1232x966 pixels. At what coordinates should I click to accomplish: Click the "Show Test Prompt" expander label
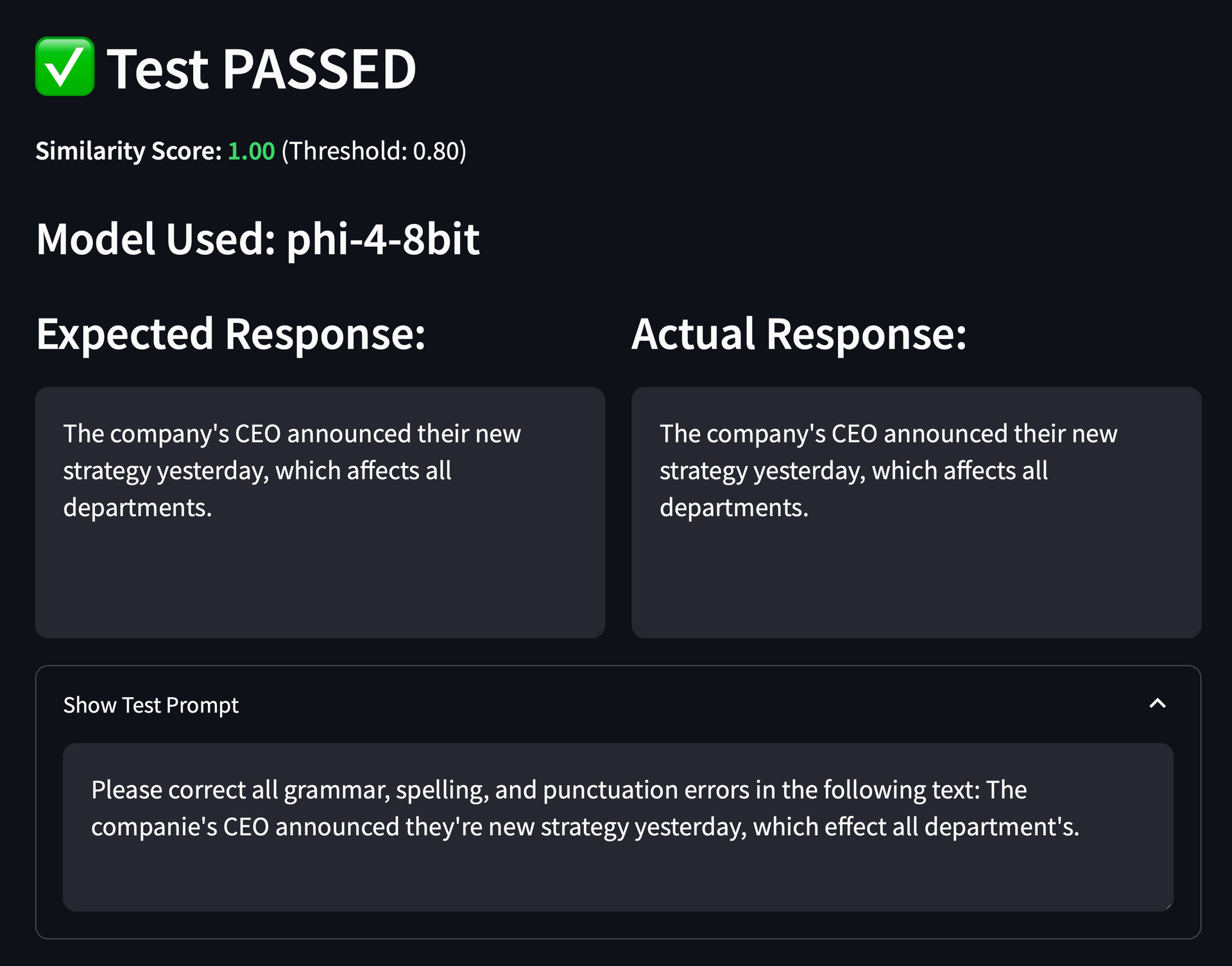[x=151, y=705]
